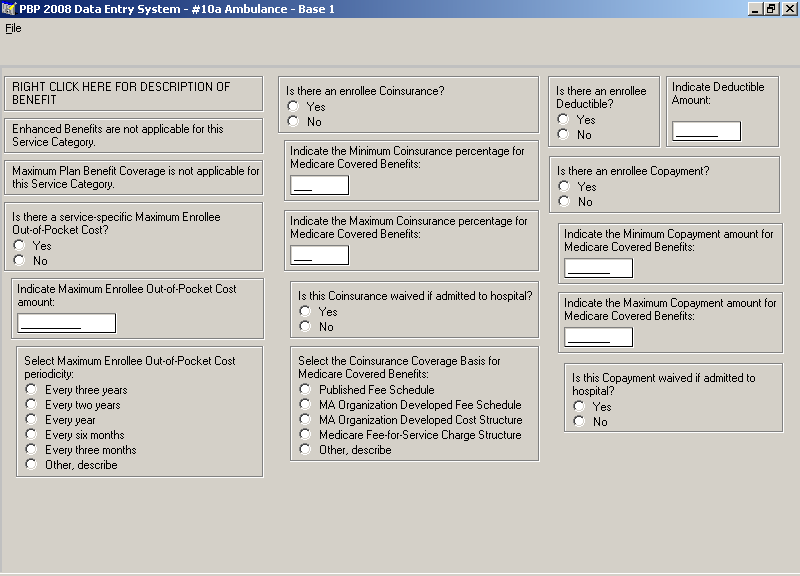
Task: Close the PBP 2008 Data Entry window
Action: (x=789, y=9)
